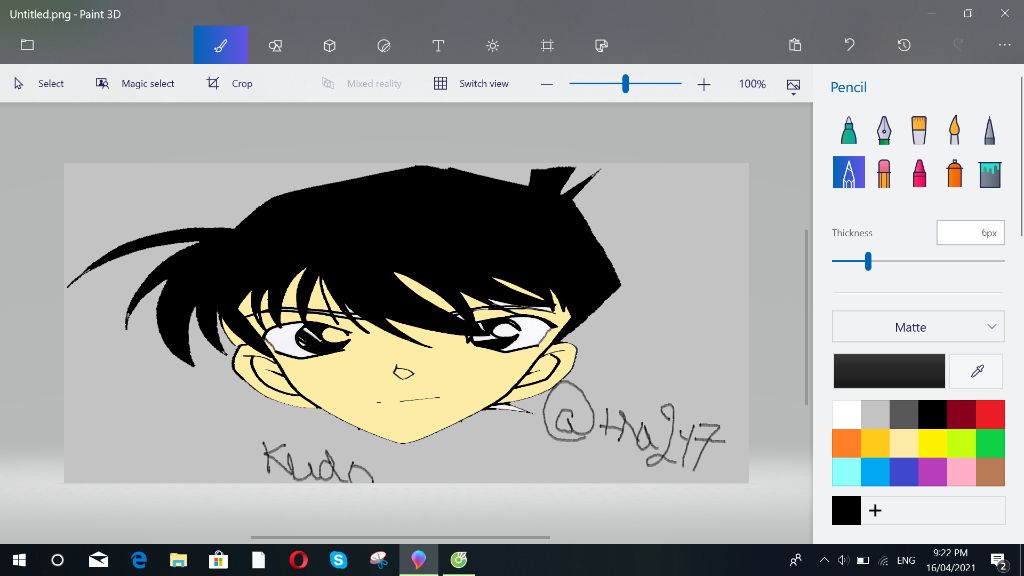Click the zoom in plus button
This screenshot has height=576, width=1024.
703,84
